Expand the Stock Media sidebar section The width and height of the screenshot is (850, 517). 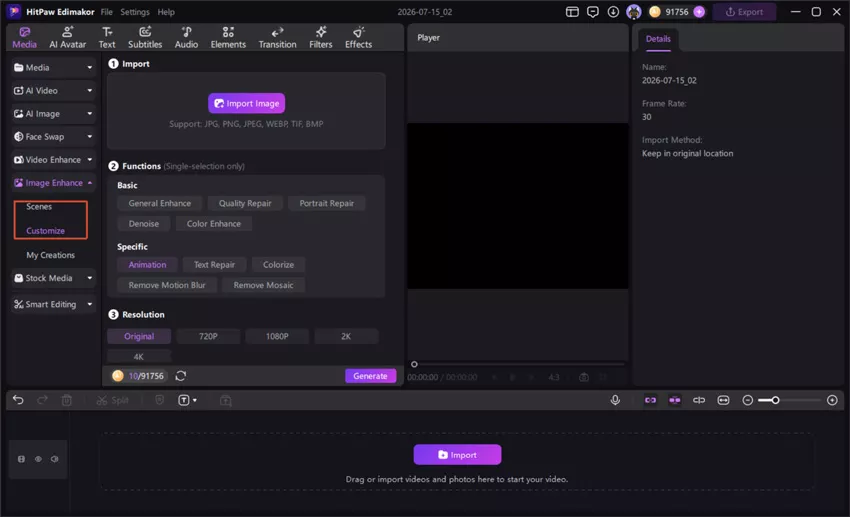53,278
